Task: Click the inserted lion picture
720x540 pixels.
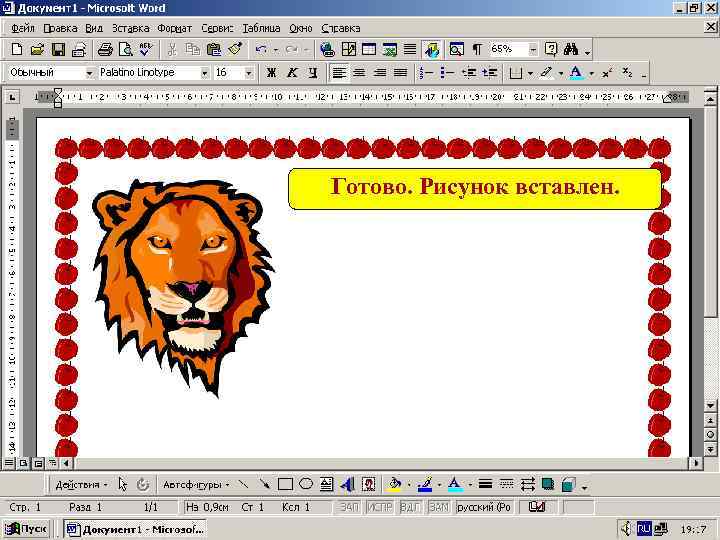Action: [183, 287]
